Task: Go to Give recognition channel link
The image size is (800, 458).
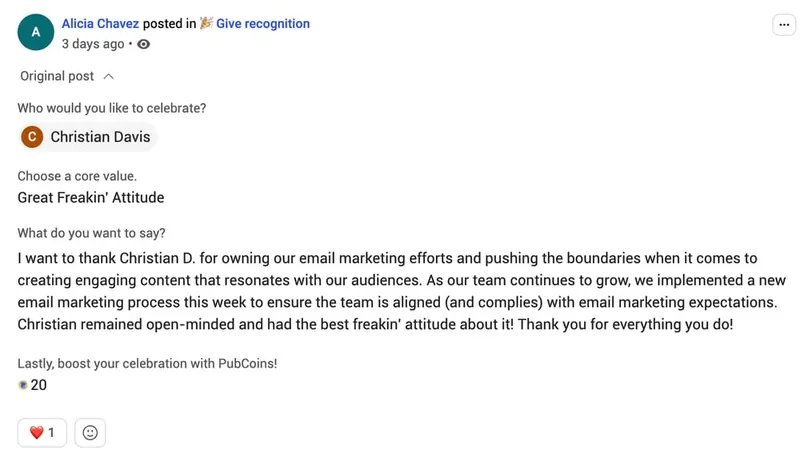Action: pyautogui.click(x=263, y=23)
